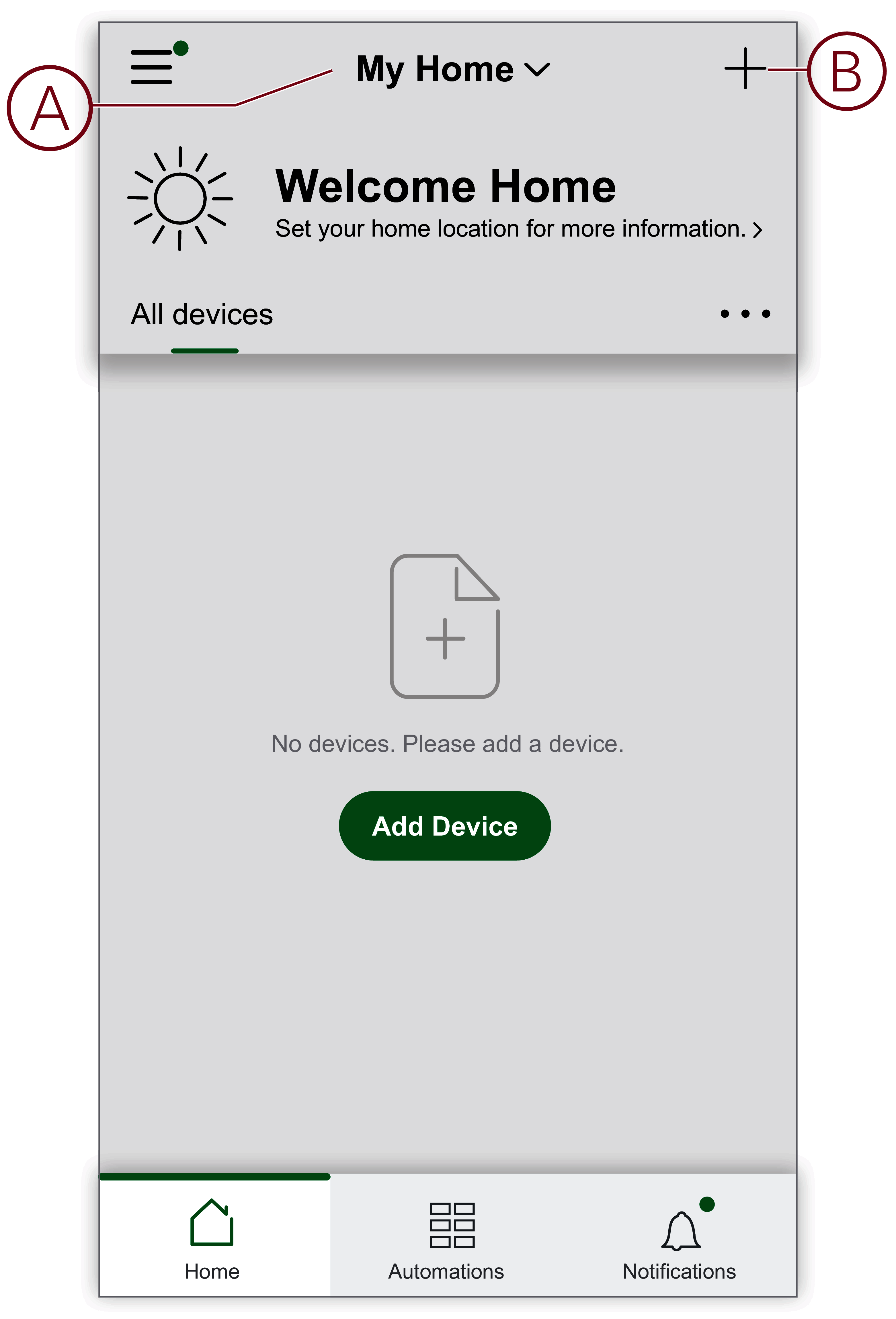The width and height of the screenshot is (896, 1319).
Task: Click the sun weather icon
Action: click(x=180, y=199)
